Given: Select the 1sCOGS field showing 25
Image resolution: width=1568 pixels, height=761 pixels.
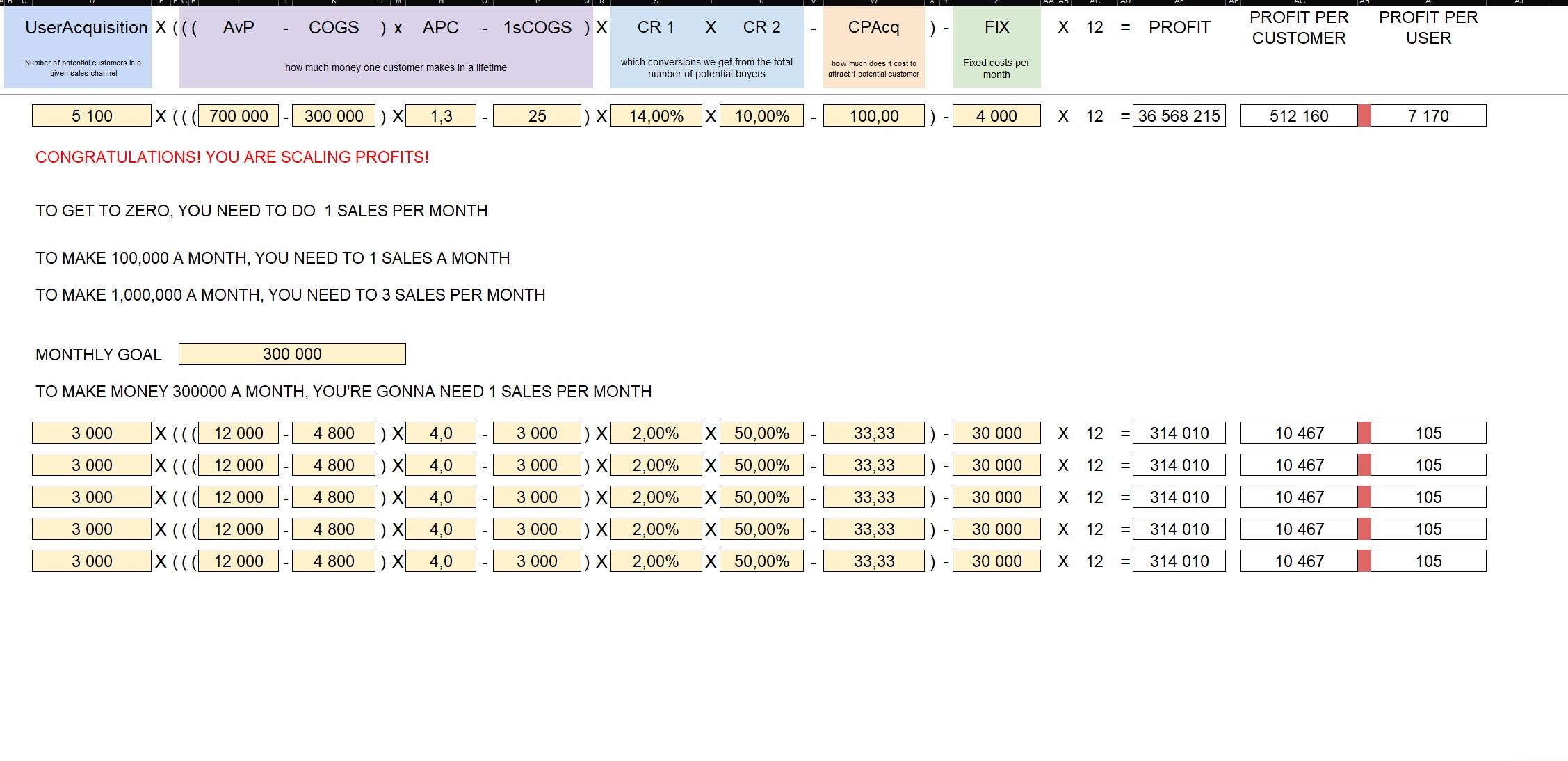Looking at the screenshot, I should point(536,115).
